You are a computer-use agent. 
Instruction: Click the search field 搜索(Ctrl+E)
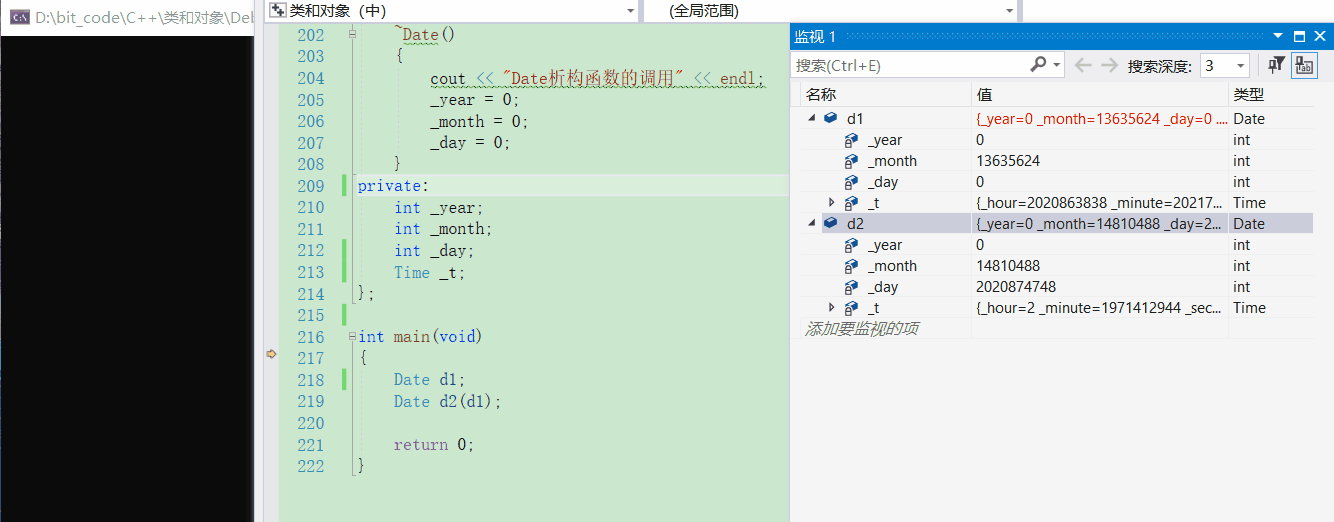point(910,65)
